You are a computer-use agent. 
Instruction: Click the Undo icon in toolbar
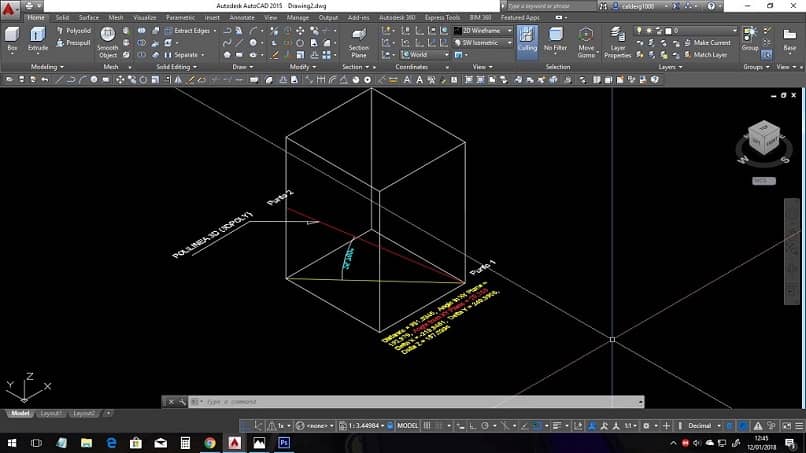pyautogui.click(x=45, y=80)
